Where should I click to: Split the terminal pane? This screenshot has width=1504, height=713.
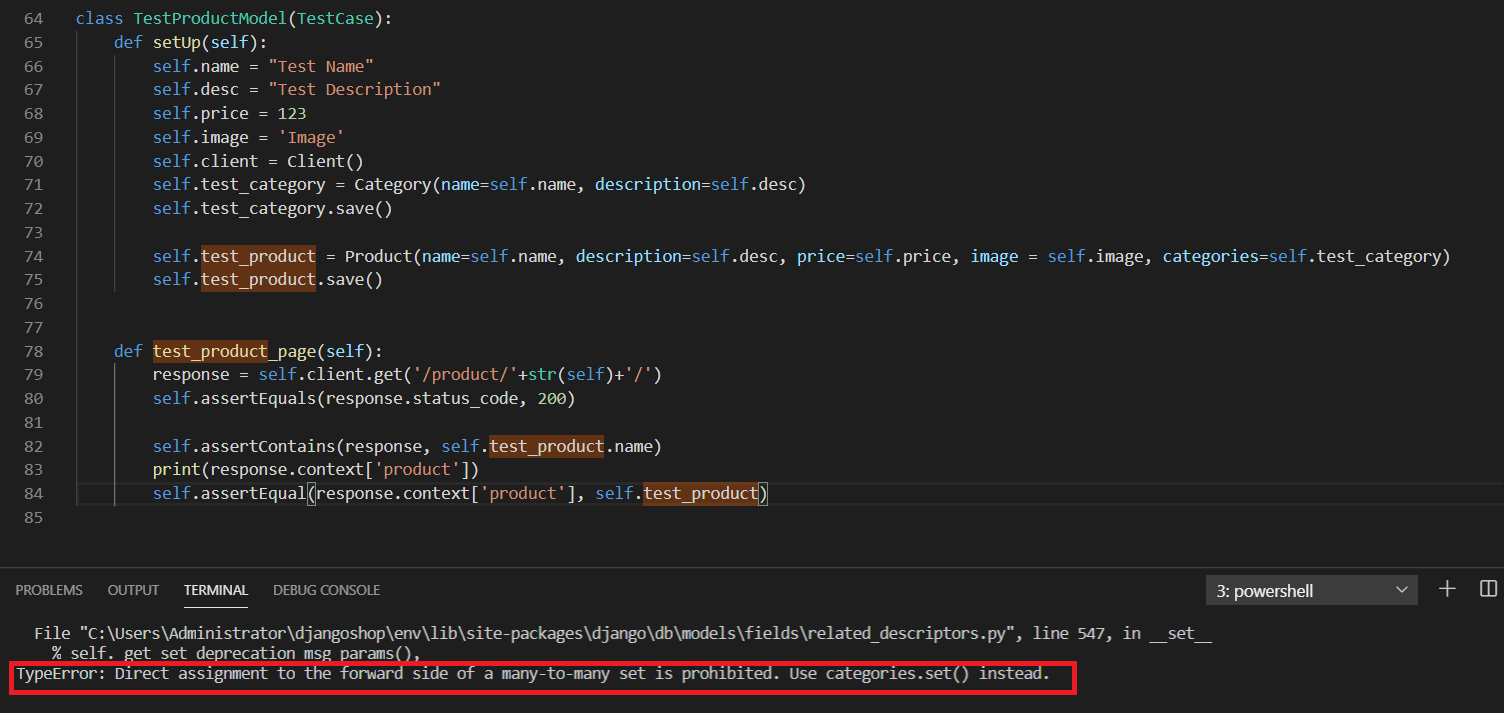coord(1488,589)
